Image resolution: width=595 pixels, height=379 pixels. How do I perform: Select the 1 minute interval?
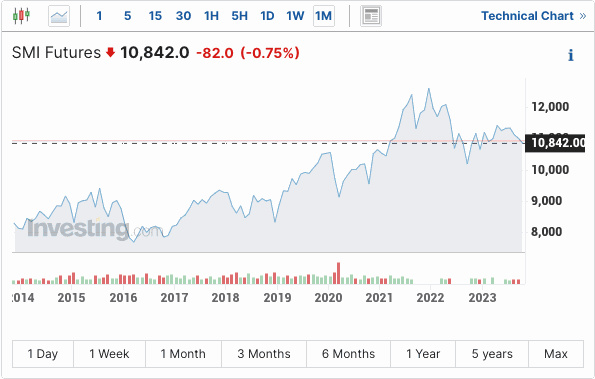tap(99, 16)
